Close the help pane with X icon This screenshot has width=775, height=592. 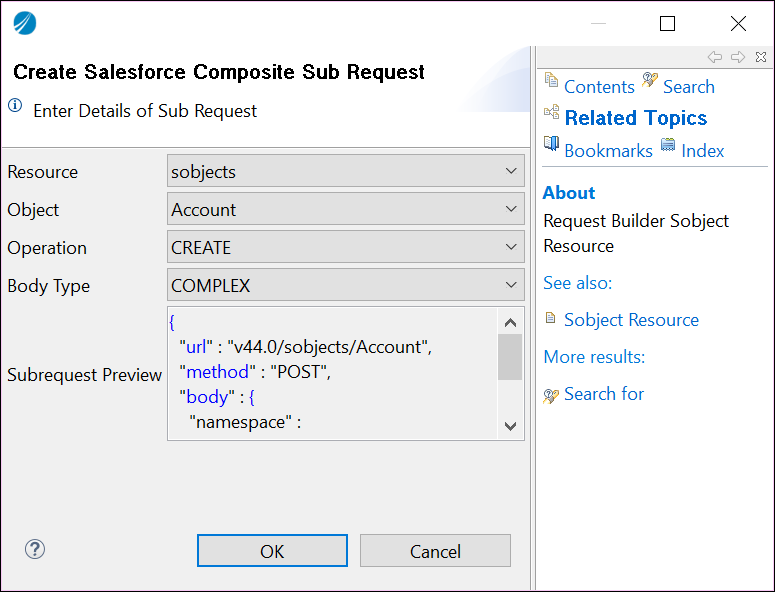[761, 57]
